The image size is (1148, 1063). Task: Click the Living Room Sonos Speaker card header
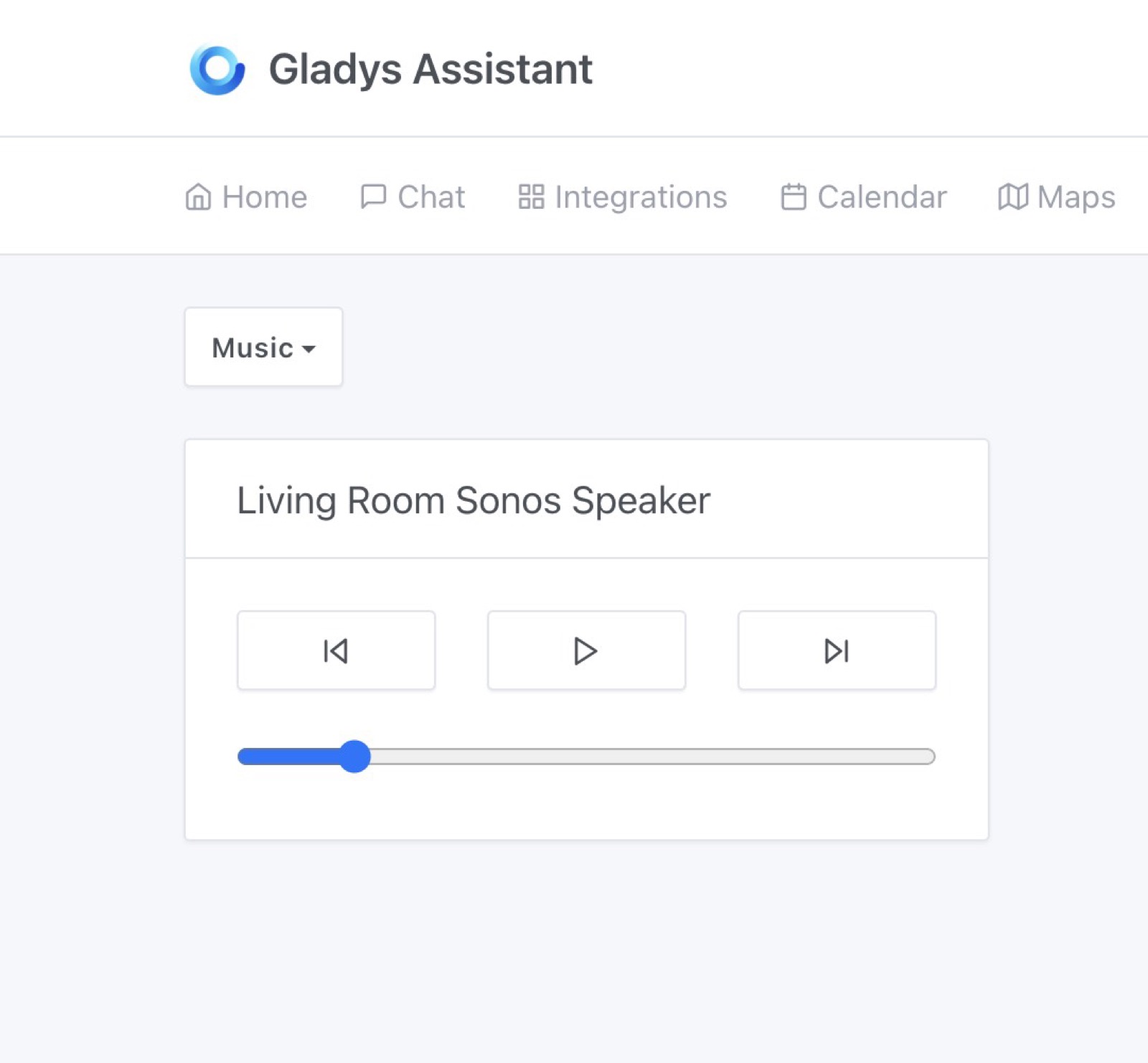tap(473, 500)
